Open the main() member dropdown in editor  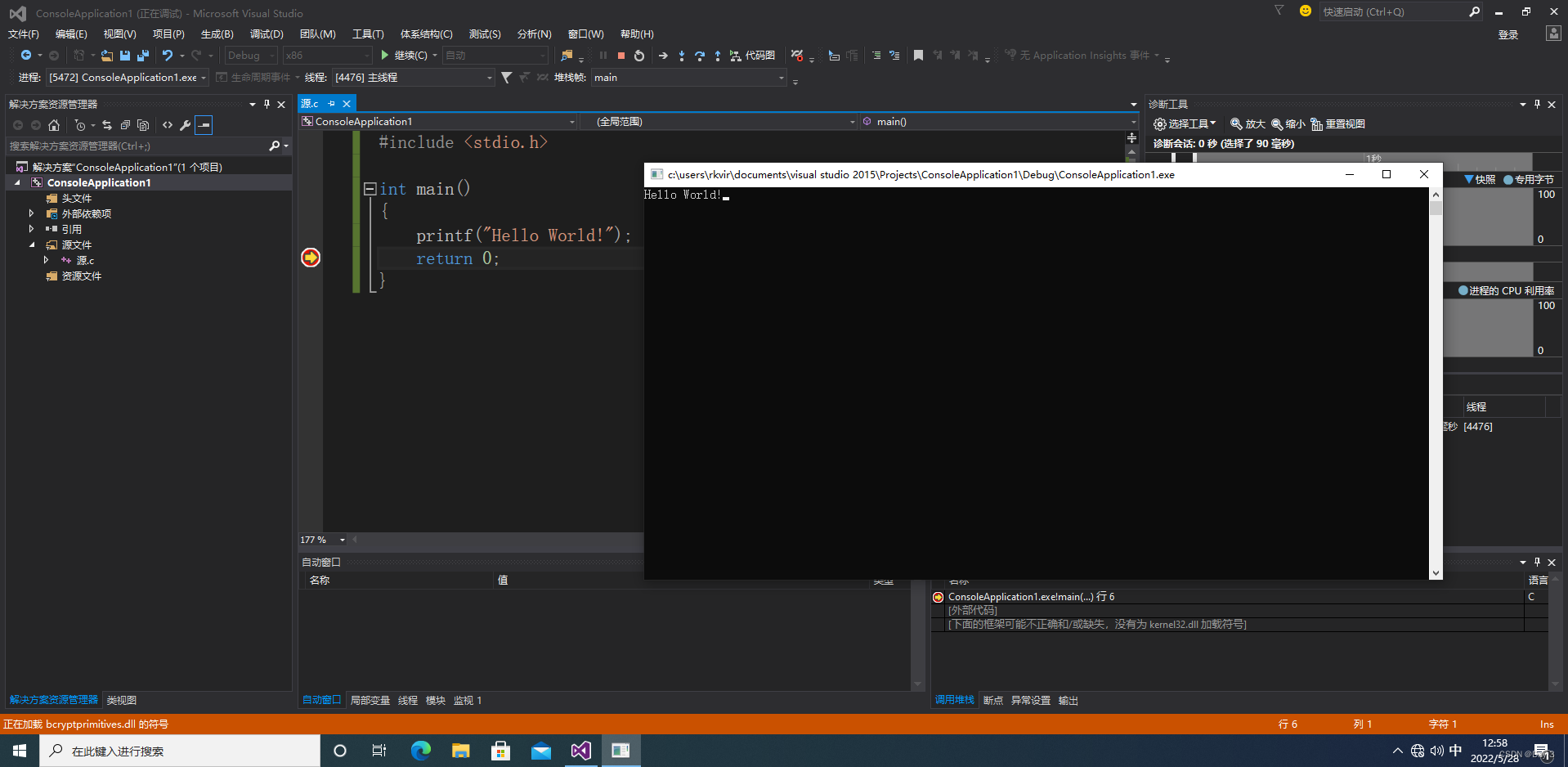[999, 122]
